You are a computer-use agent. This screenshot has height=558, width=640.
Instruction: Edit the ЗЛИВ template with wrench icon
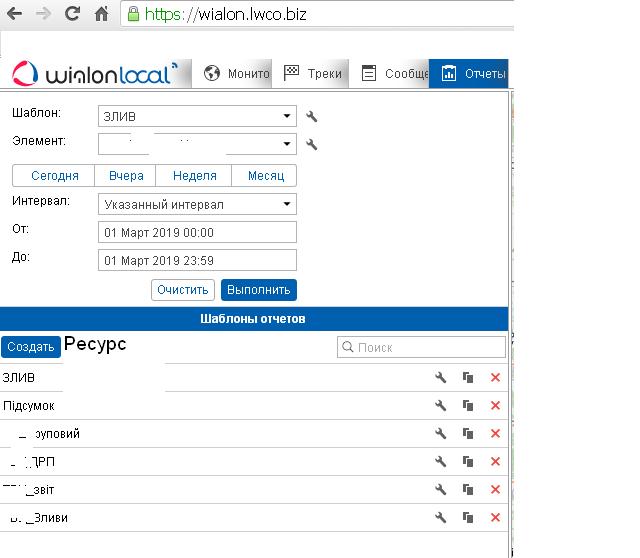point(440,378)
